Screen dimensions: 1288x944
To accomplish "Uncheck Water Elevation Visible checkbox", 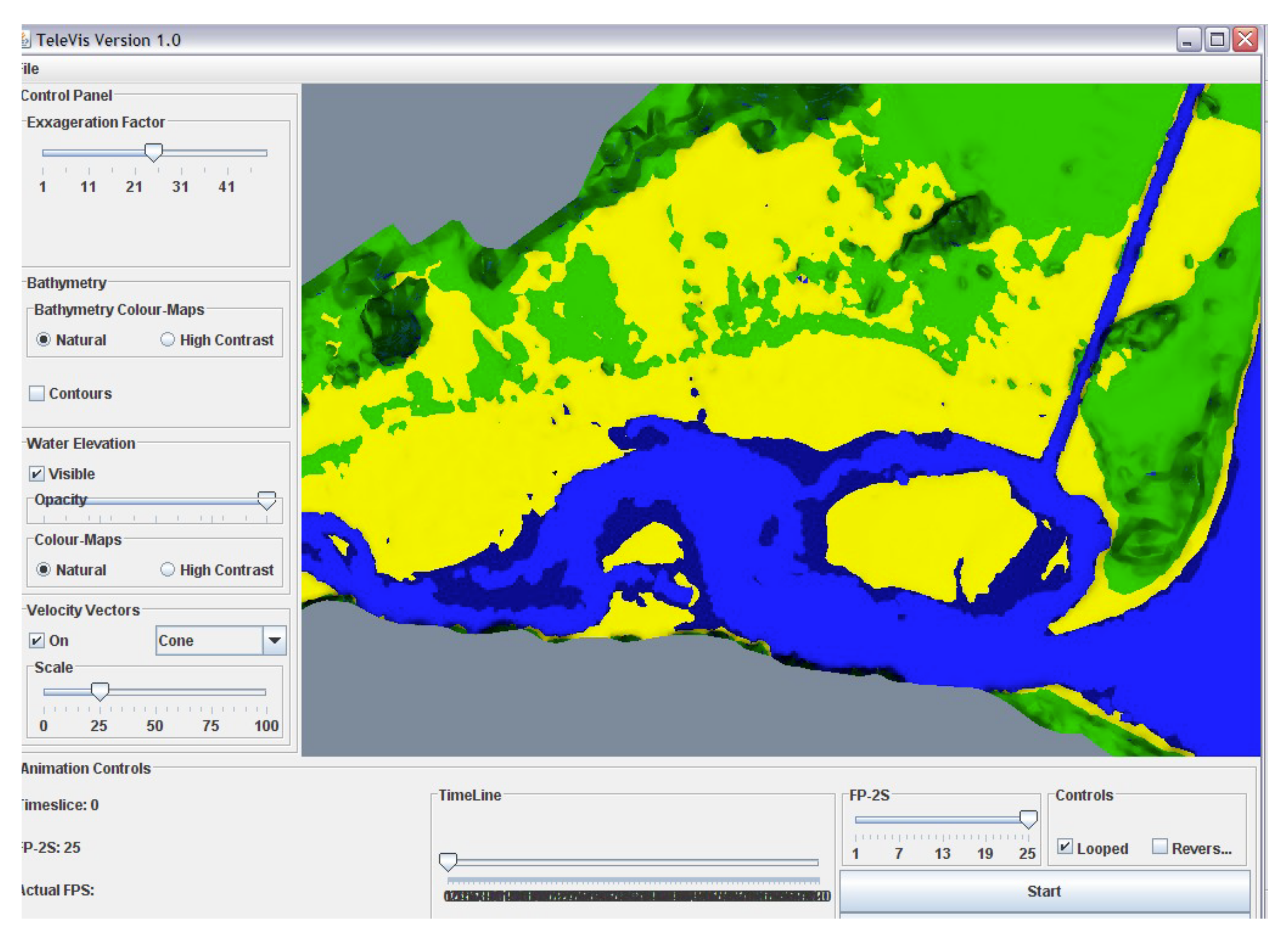I will click(x=37, y=474).
